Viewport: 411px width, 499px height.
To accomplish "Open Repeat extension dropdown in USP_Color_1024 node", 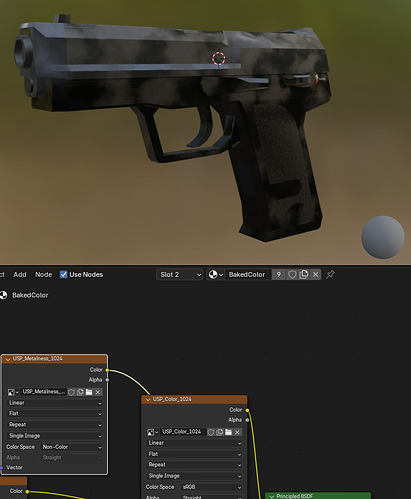I will [194, 465].
